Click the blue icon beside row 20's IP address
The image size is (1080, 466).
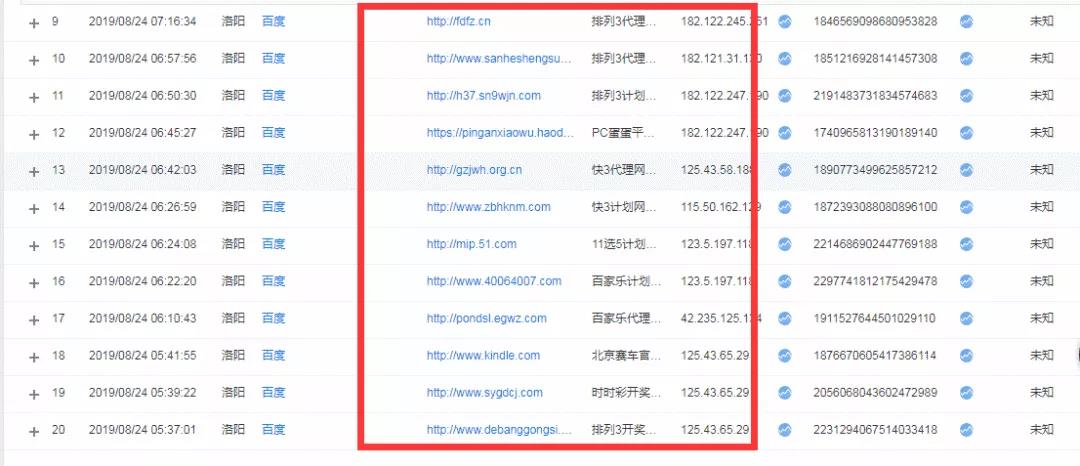[x=785, y=430]
